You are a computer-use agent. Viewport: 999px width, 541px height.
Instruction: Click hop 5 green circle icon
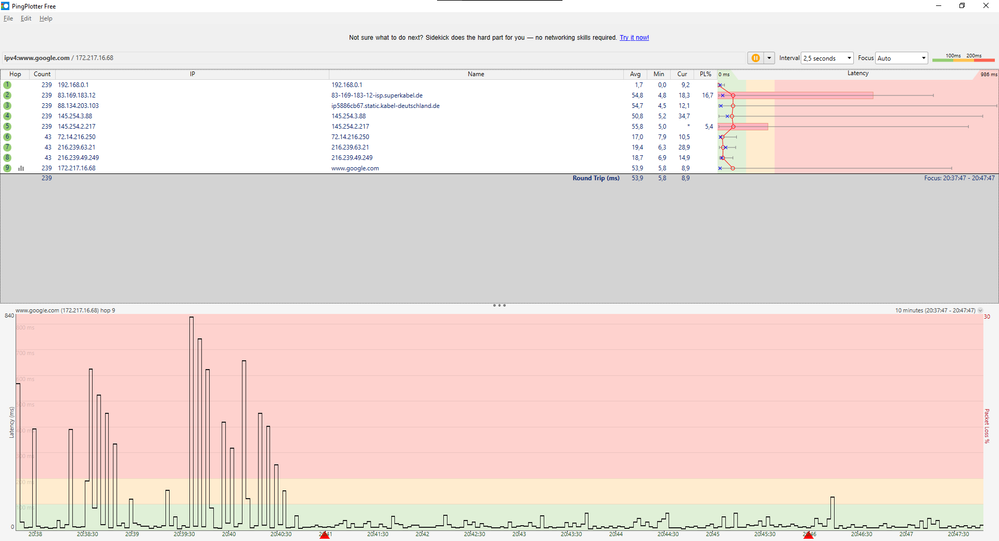coord(7,126)
